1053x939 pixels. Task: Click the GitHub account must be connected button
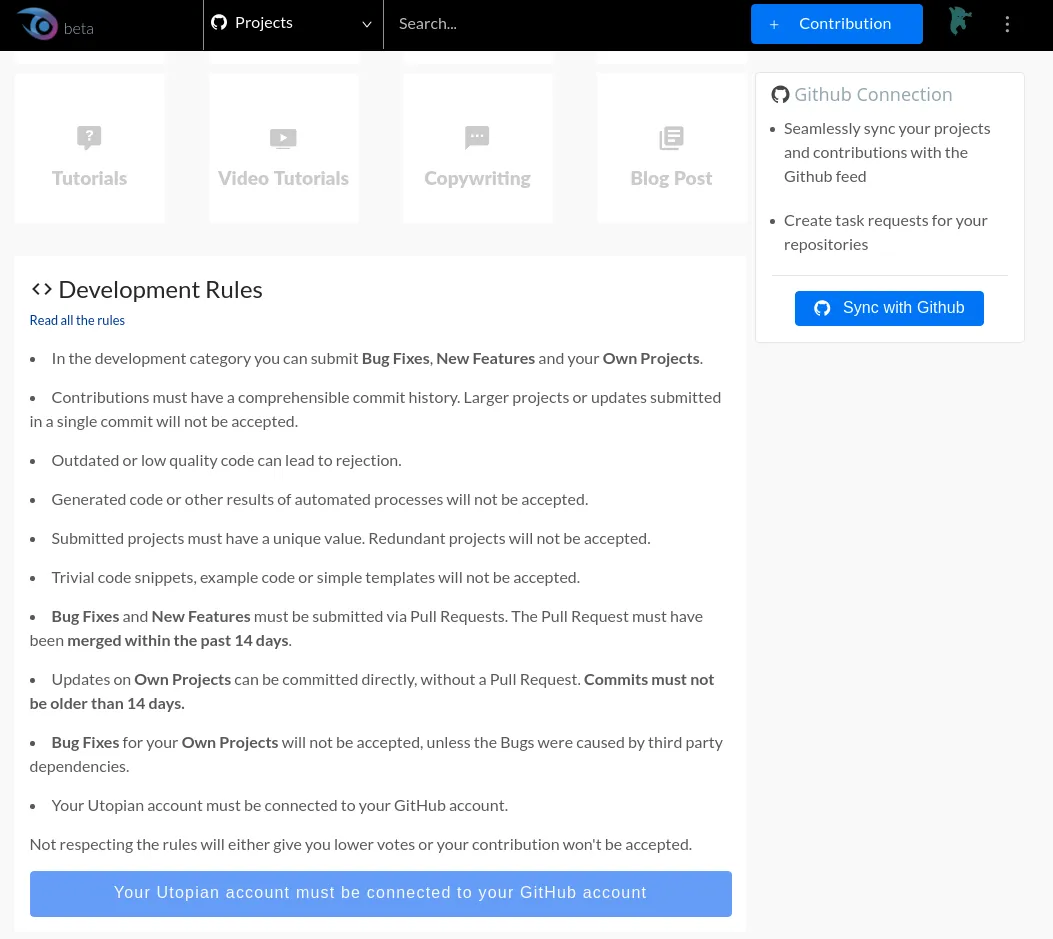click(381, 893)
